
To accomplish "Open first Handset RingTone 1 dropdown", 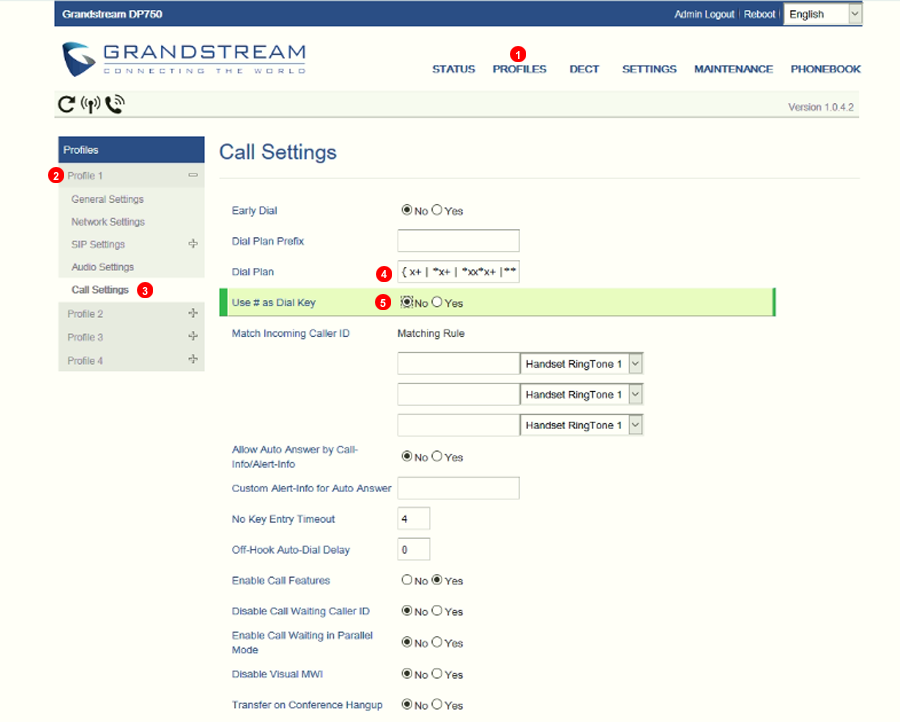I will [581, 364].
